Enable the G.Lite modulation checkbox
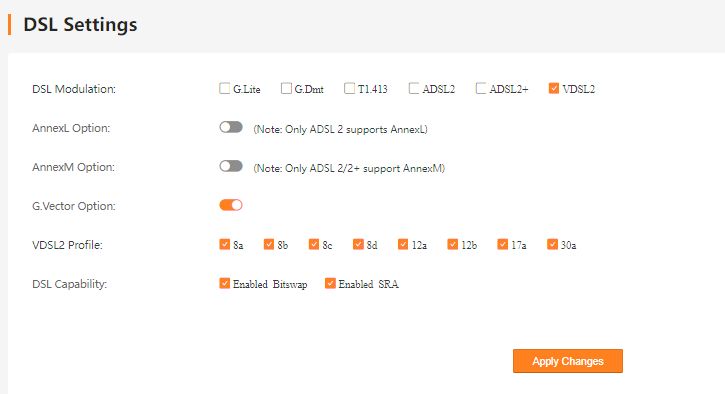This screenshot has height=394, width=725. point(225,88)
